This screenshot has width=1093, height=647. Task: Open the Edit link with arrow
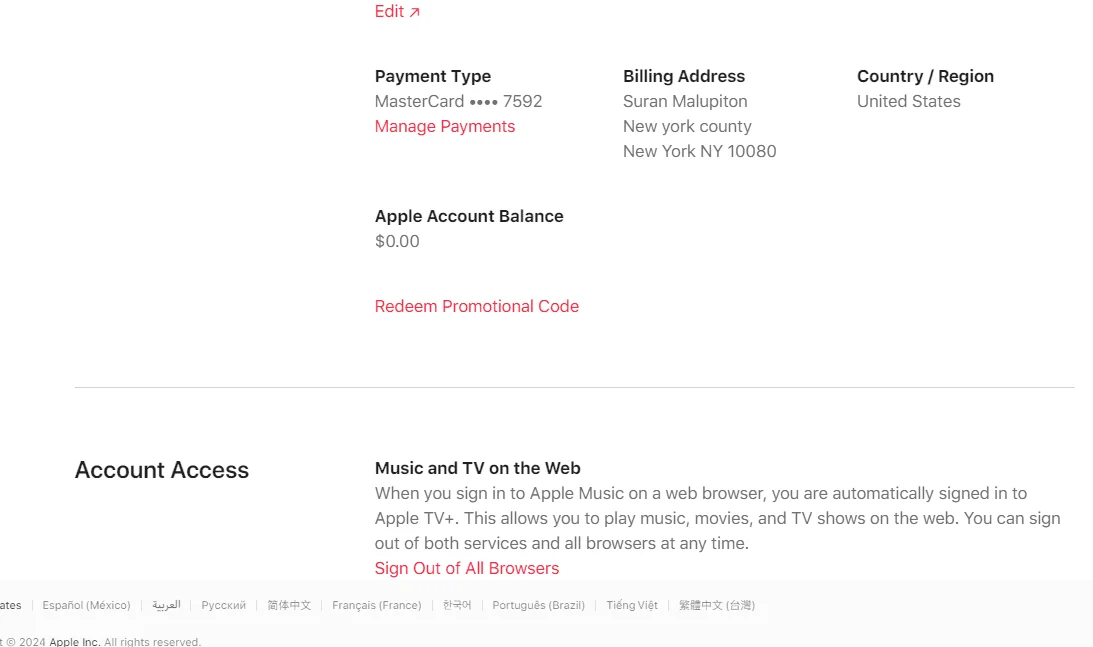pos(397,11)
